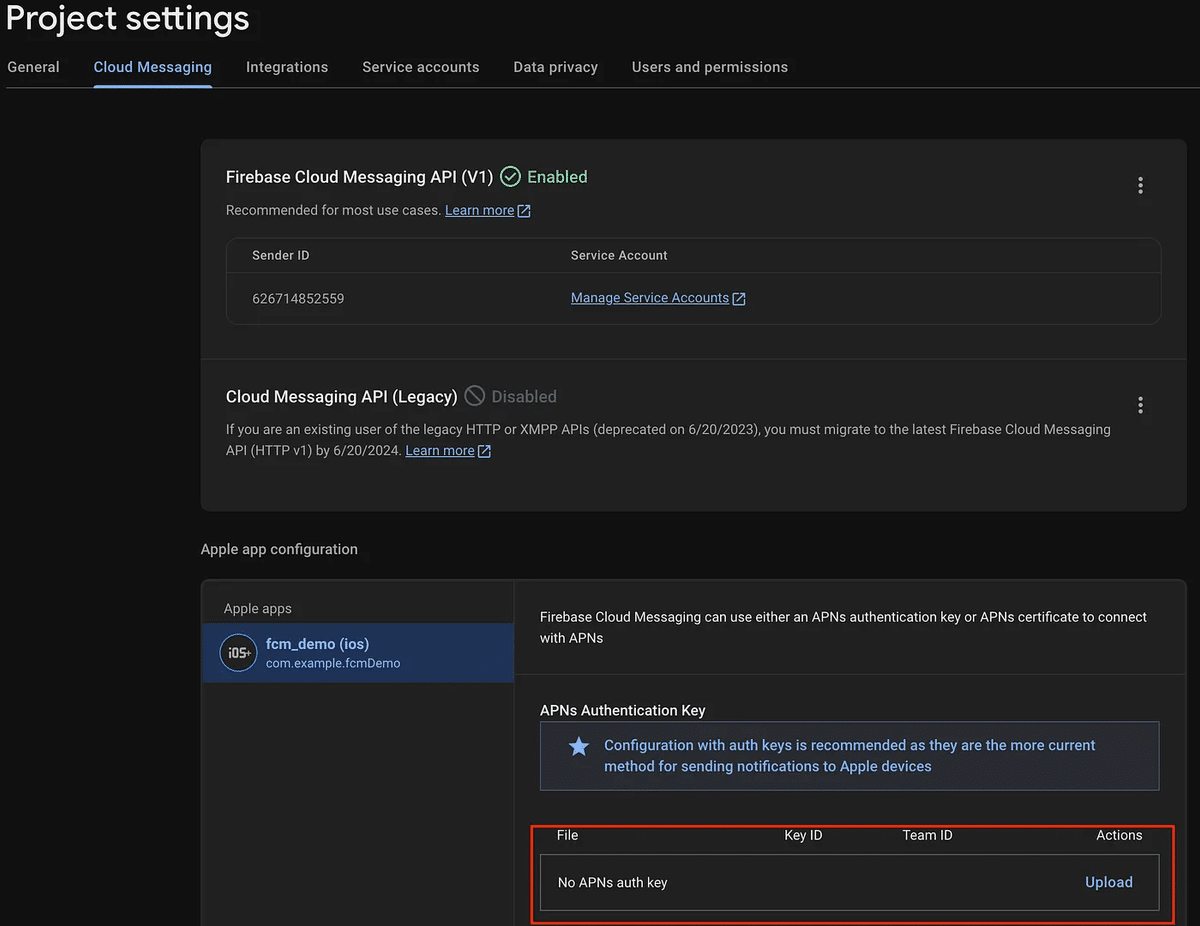Click the 'Apple app configuration' heading
Image resolution: width=1200 pixels, height=926 pixels.
point(279,549)
